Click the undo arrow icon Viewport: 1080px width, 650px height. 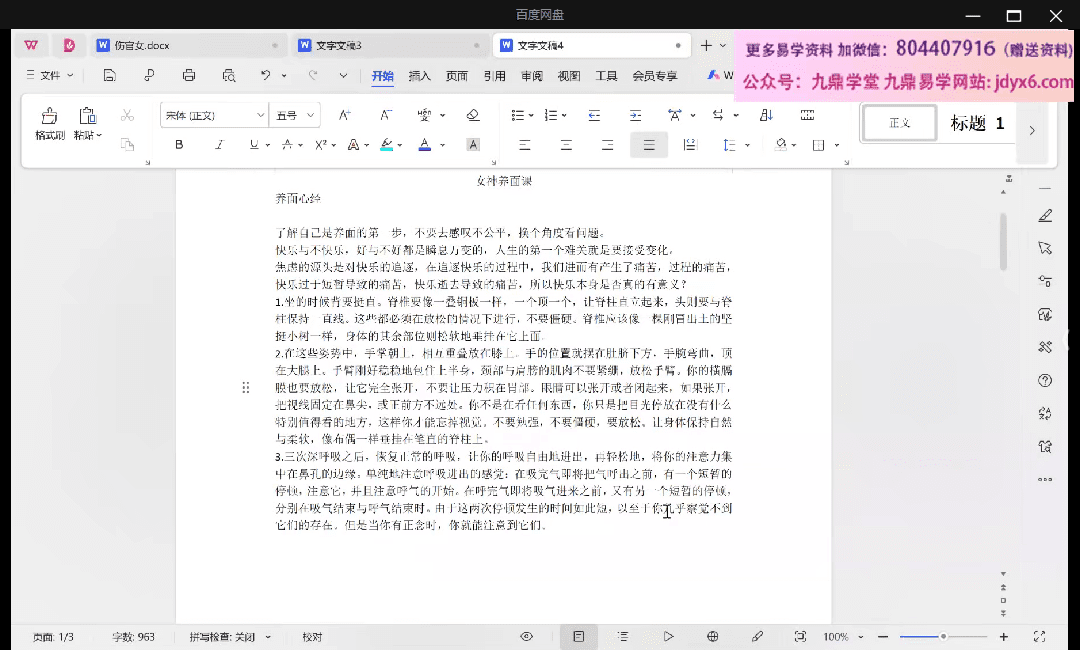[265, 75]
